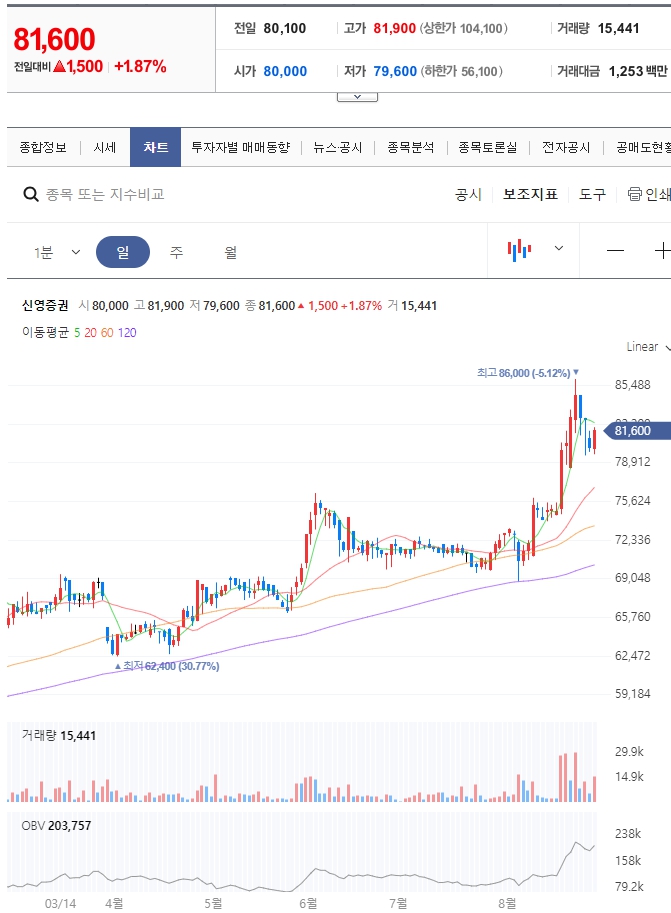
Task: Expand the quote summary panel chevron
Action: tap(357, 97)
